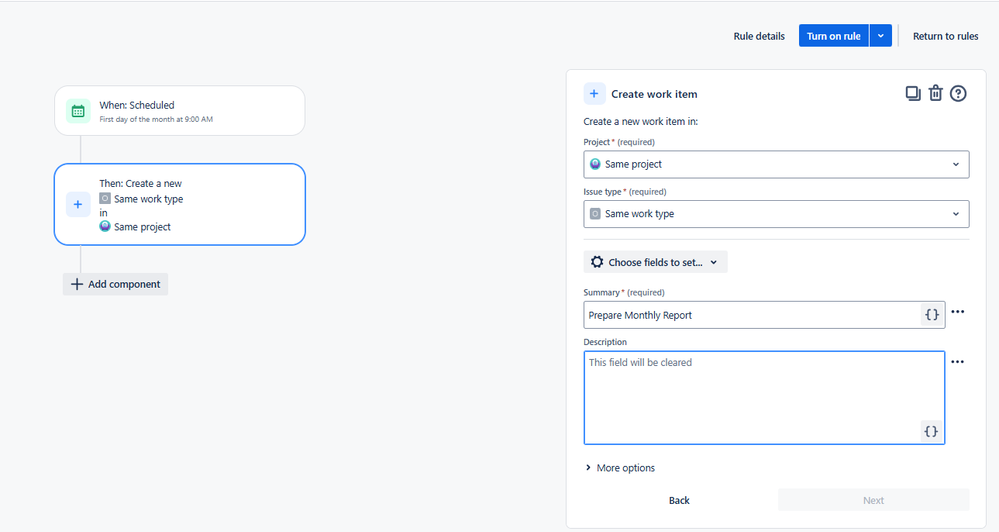The width and height of the screenshot is (999, 532).
Task: Open Rule details
Action: (759, 36)
